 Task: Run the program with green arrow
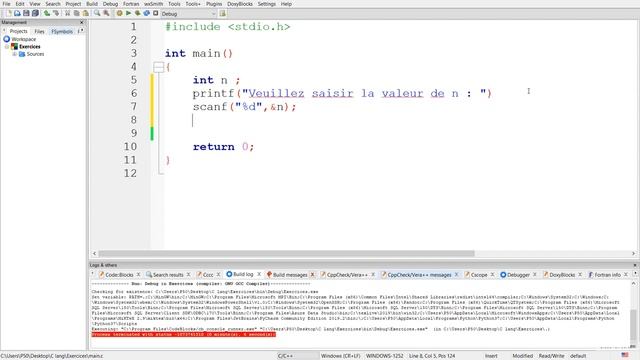pyautogui.click(x=129, y=13)
